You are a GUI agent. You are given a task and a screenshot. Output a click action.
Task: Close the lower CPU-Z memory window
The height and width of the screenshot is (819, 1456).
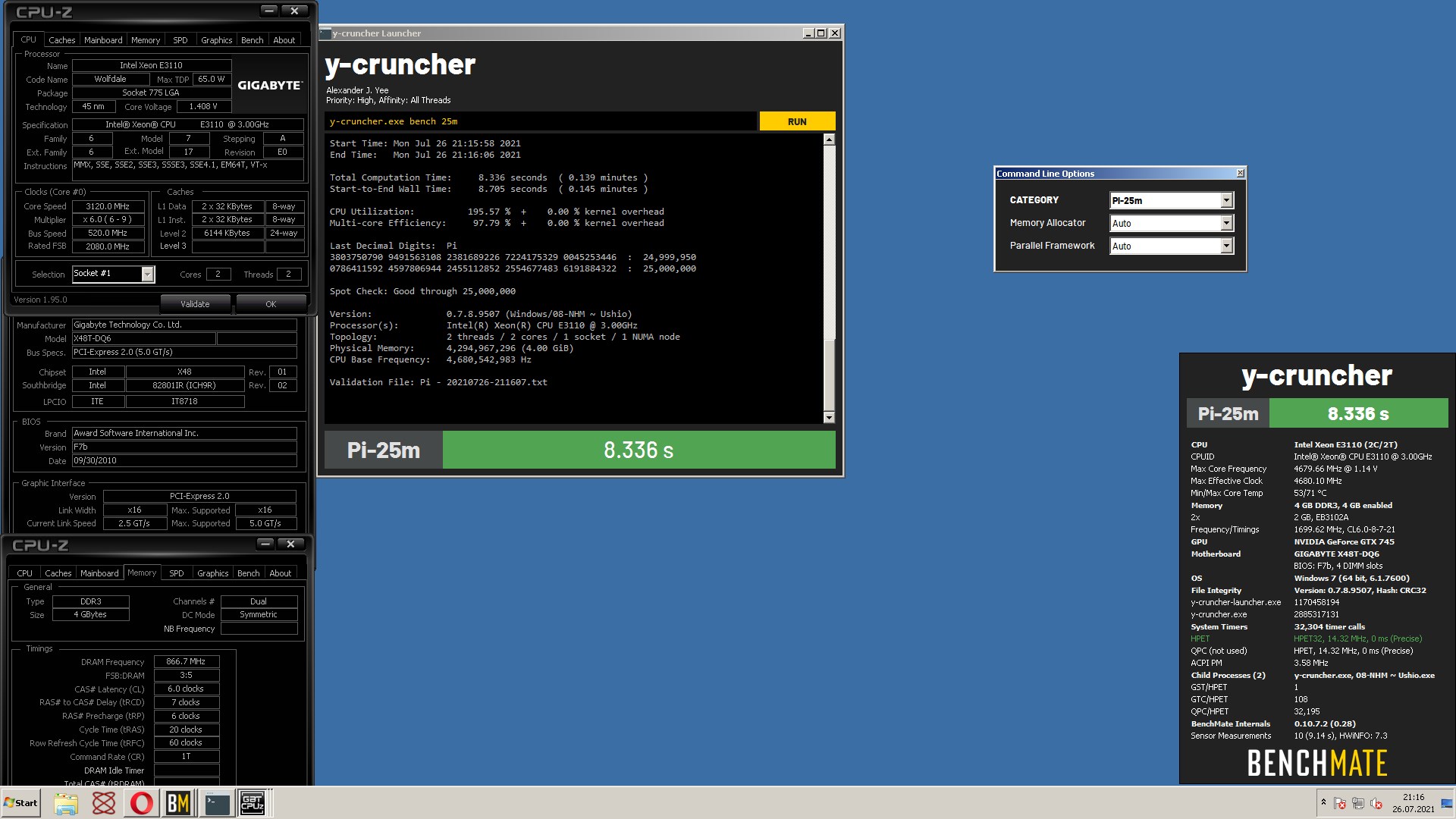(x=290, y=544)
